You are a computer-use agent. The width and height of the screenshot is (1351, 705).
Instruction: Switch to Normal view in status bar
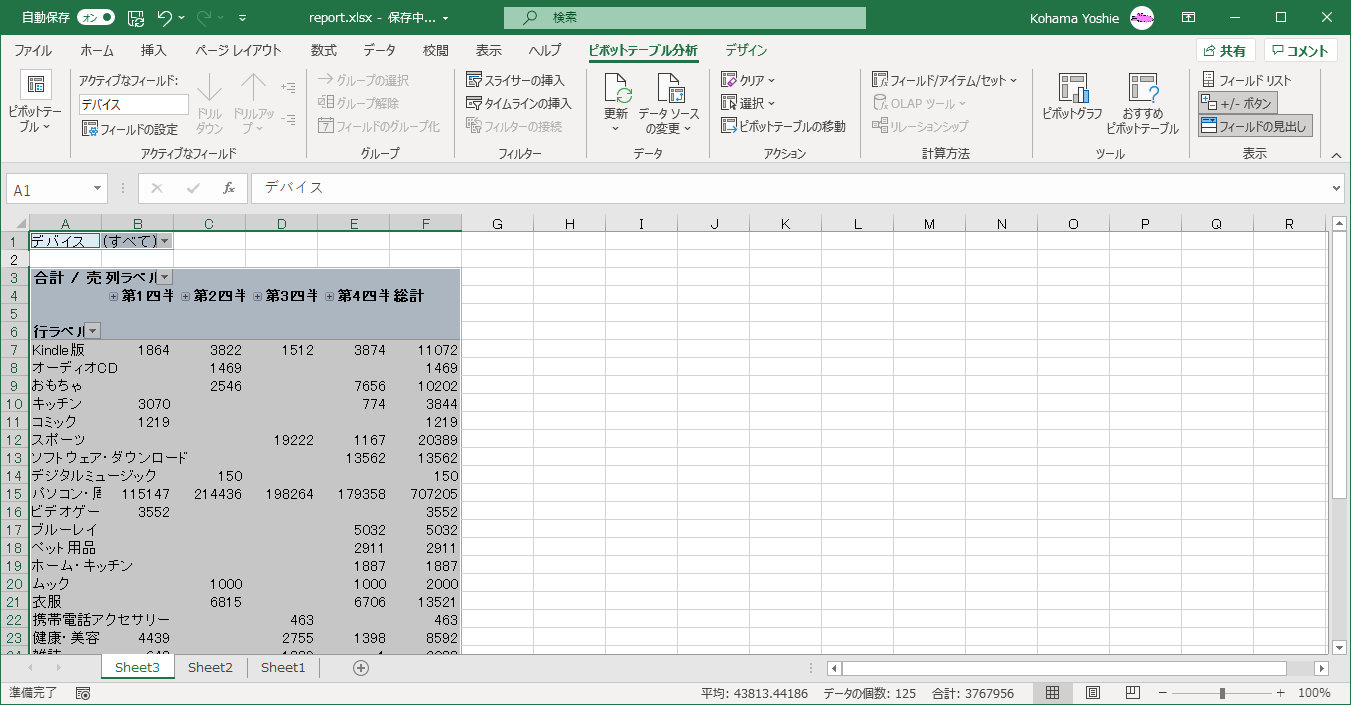1053,693
